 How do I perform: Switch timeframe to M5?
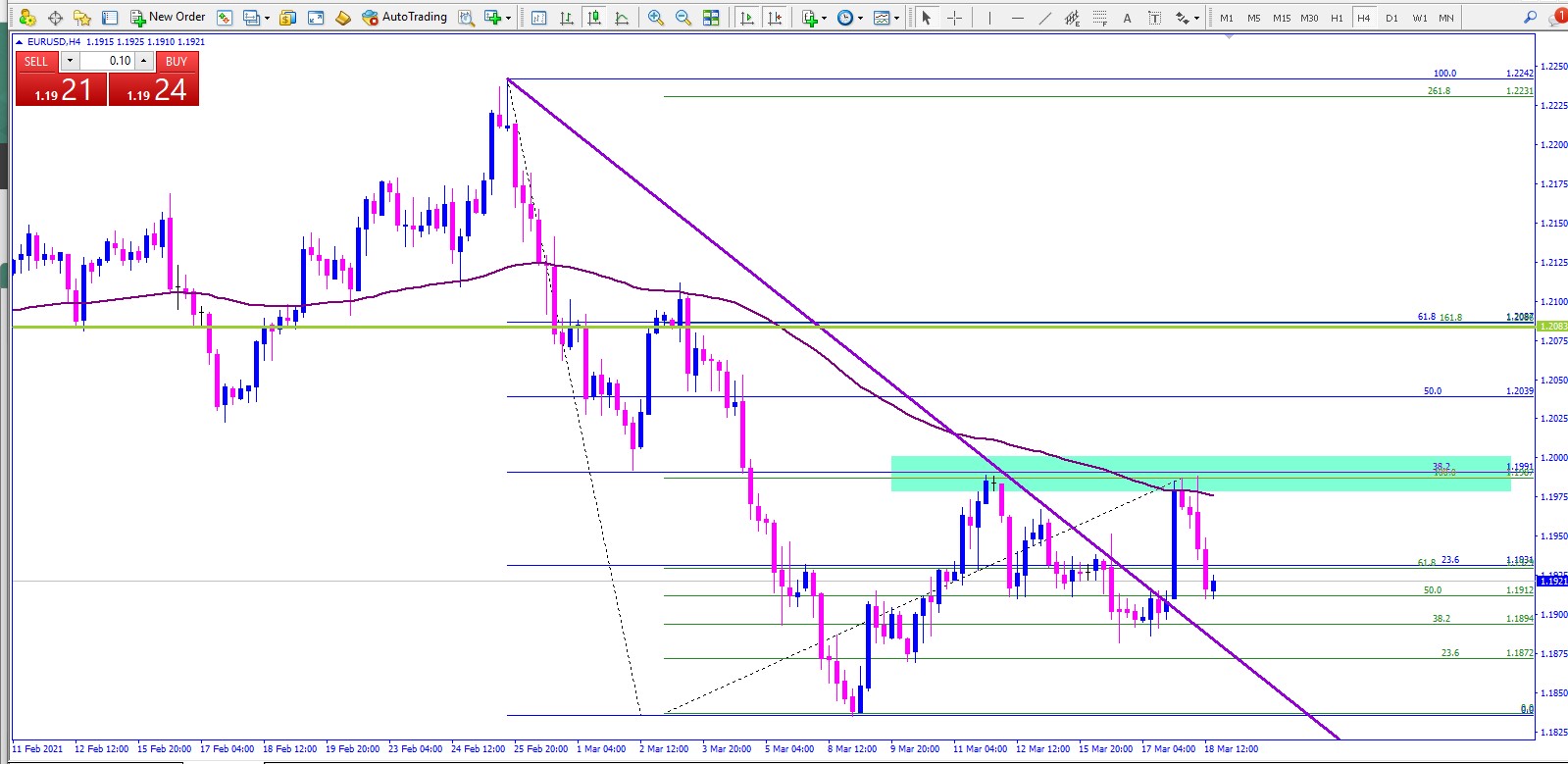pos(1254,18)
